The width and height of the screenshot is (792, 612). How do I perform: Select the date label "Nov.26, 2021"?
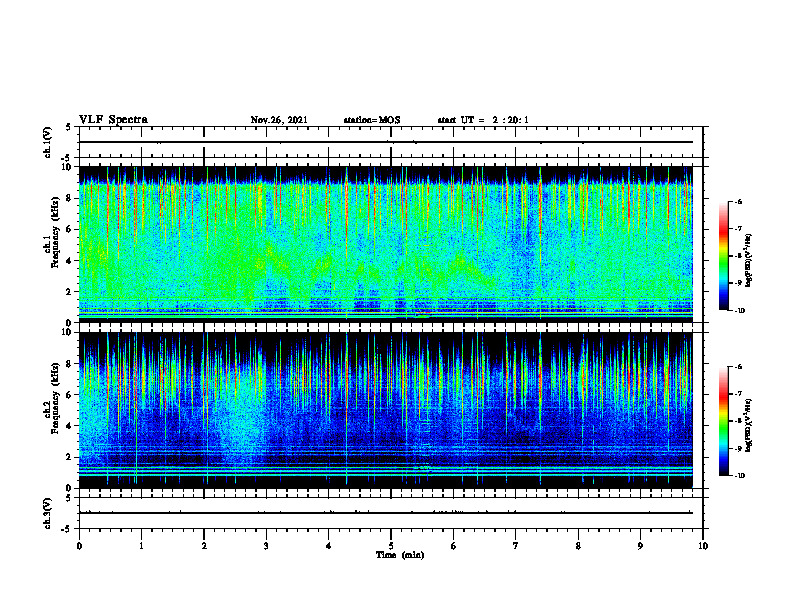(279, 120)
